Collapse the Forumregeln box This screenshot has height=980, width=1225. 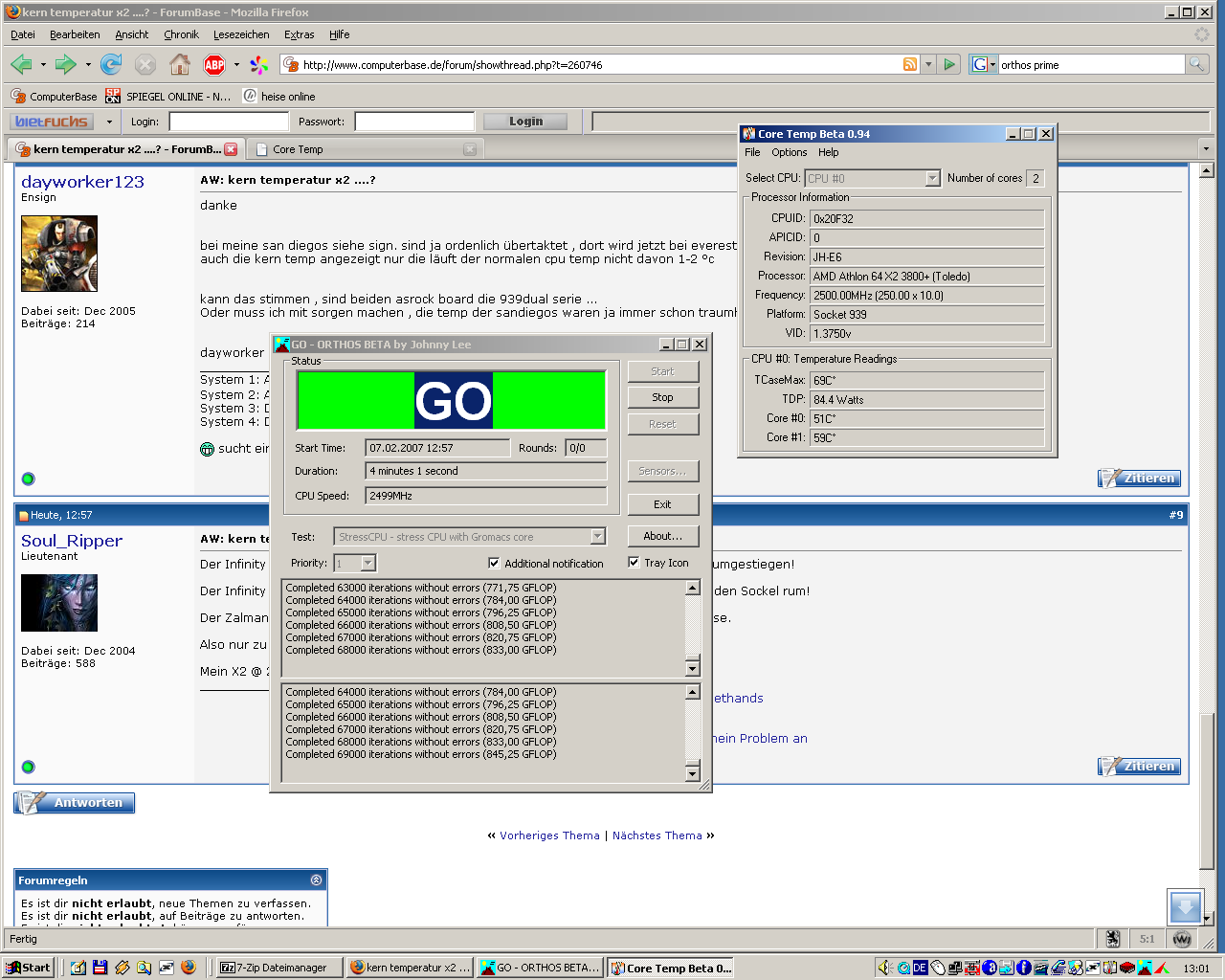tap(317, 880)
